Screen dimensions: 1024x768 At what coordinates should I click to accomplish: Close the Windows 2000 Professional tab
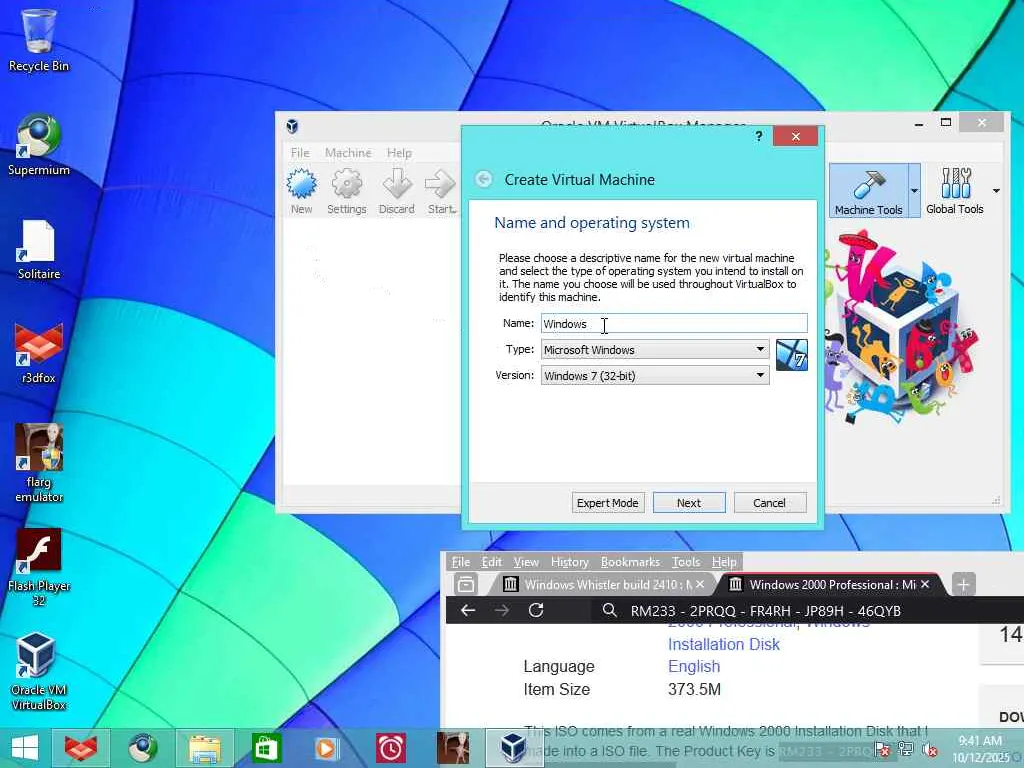pos(925,584)
